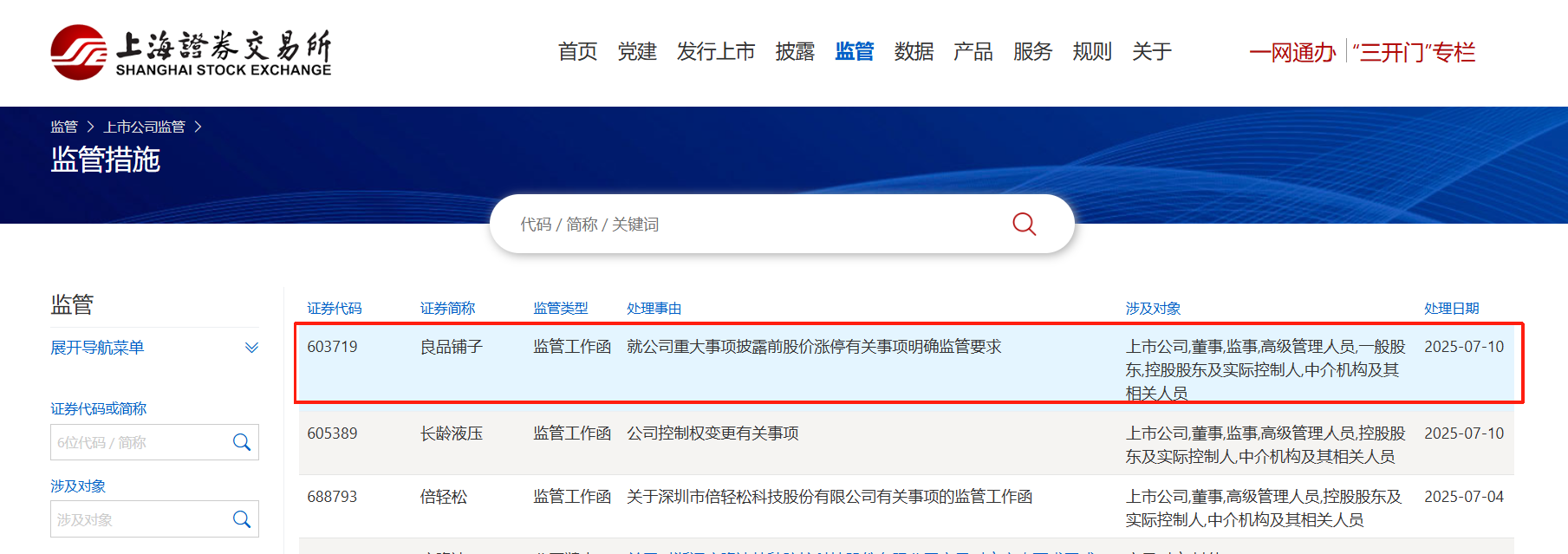
Task: Select security name 良品铺子
Action: click(452, 347)
